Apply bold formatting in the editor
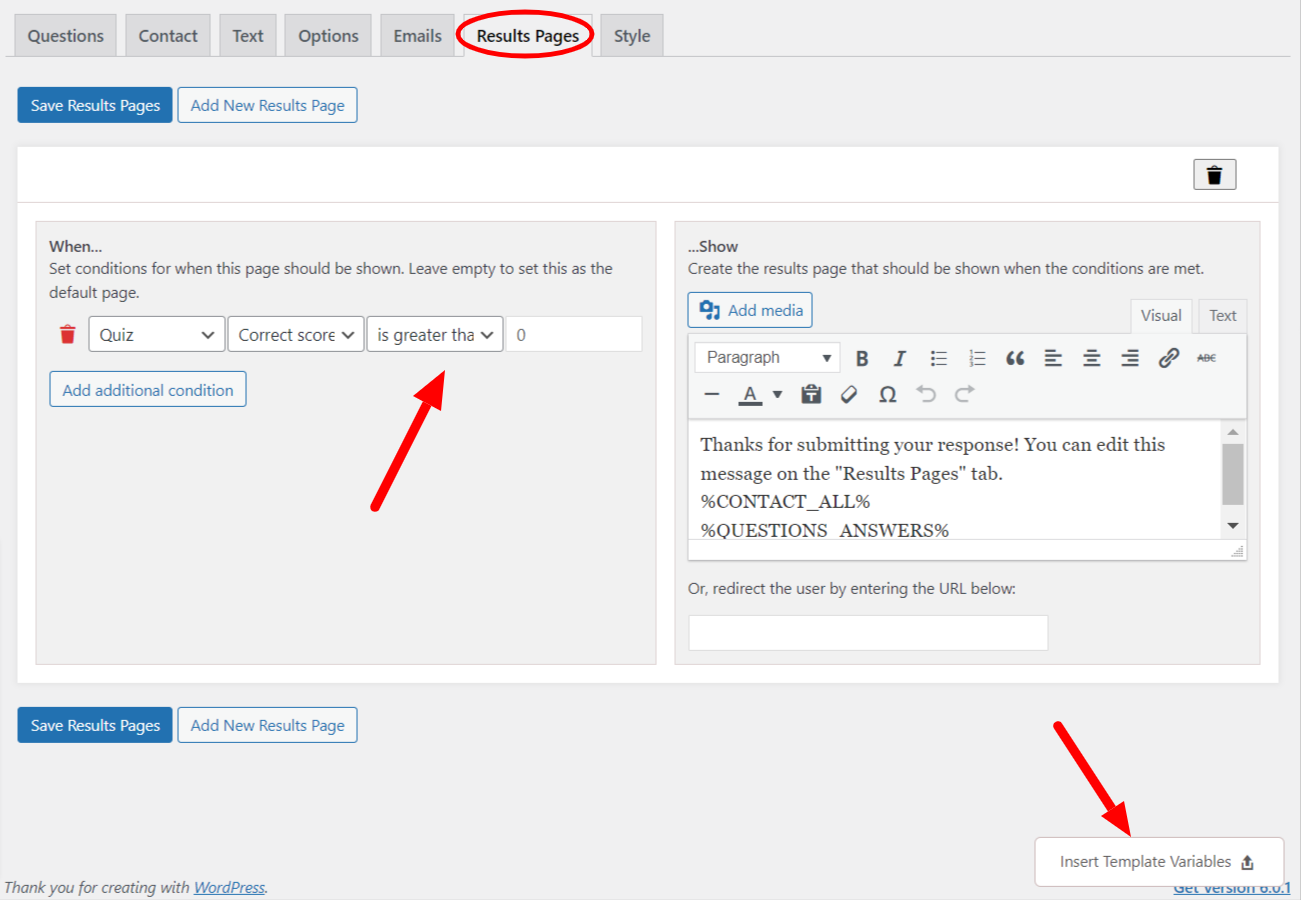The image size is (1301, 900). point(861,357)
